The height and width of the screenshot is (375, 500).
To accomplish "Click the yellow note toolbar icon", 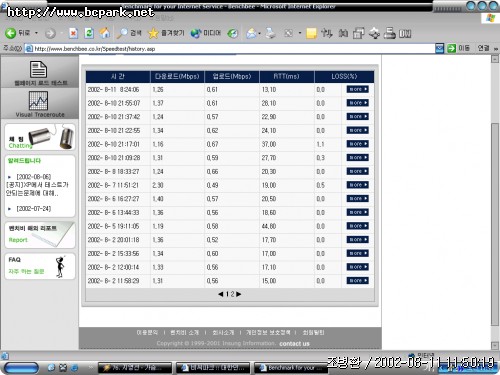I will click(x=311, y=33).
